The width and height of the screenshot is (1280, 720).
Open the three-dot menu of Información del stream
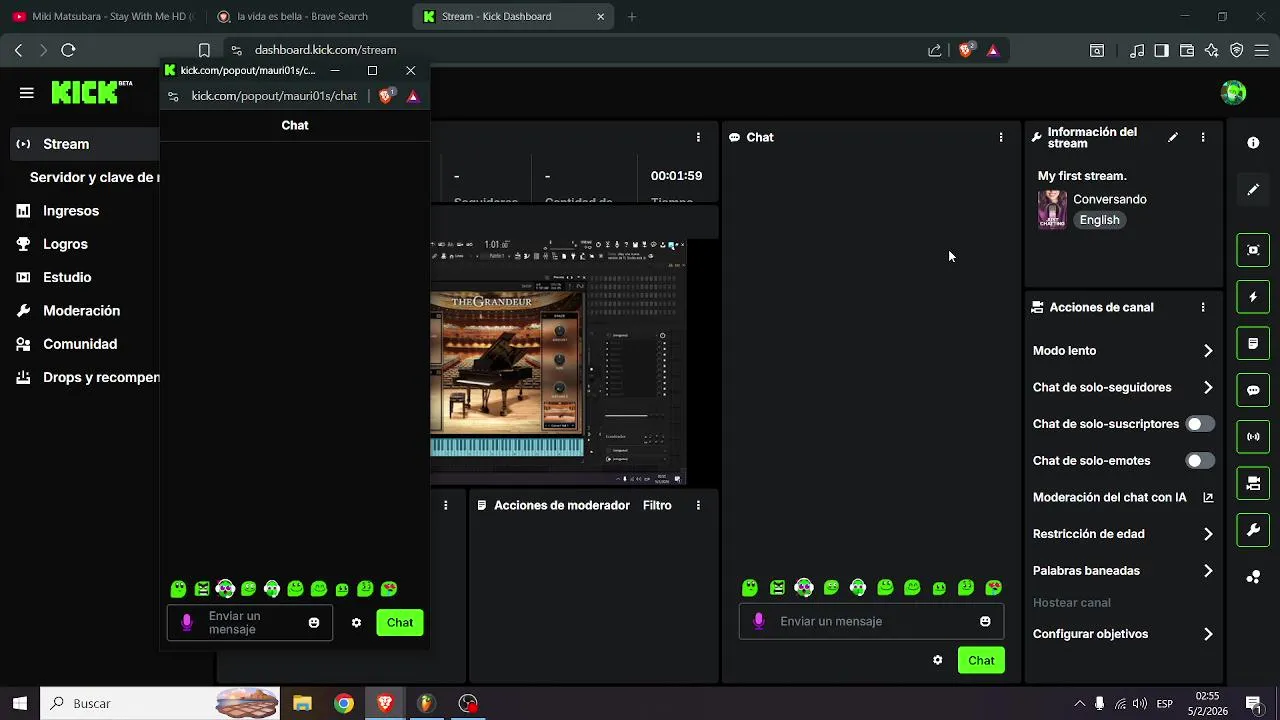coord(1203,137)
